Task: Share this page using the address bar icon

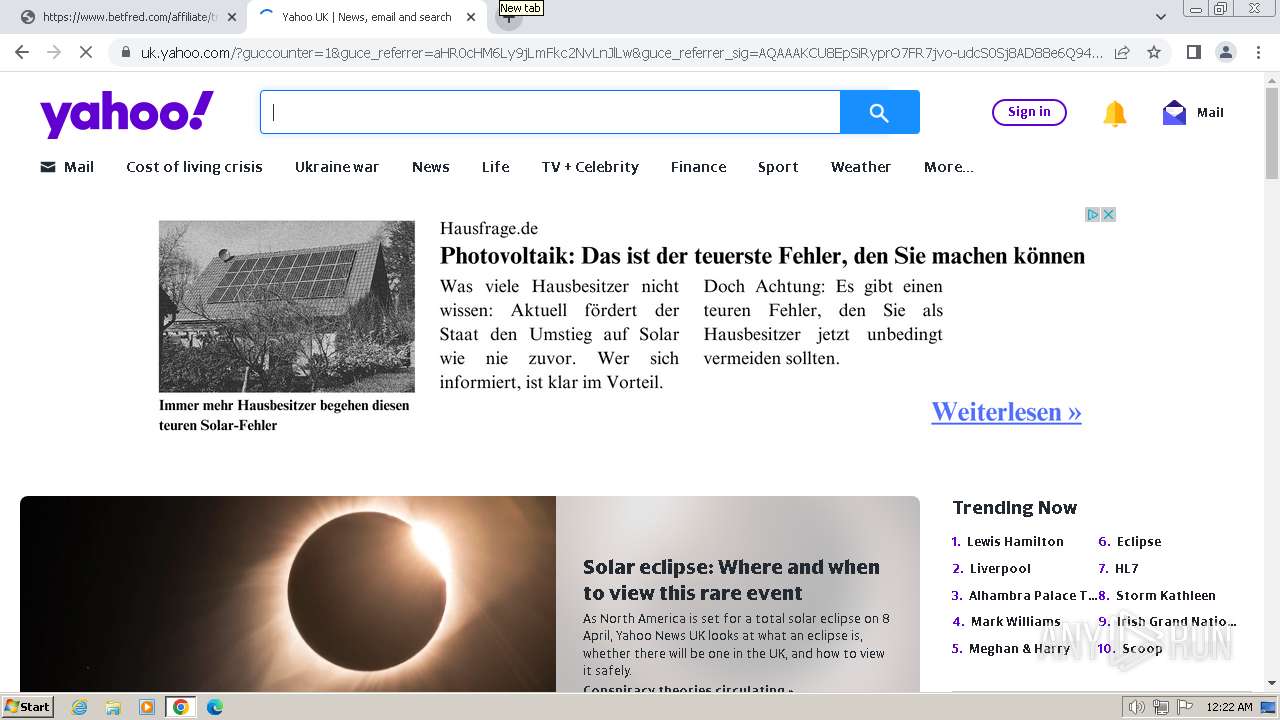Action: pos(1122,53)
